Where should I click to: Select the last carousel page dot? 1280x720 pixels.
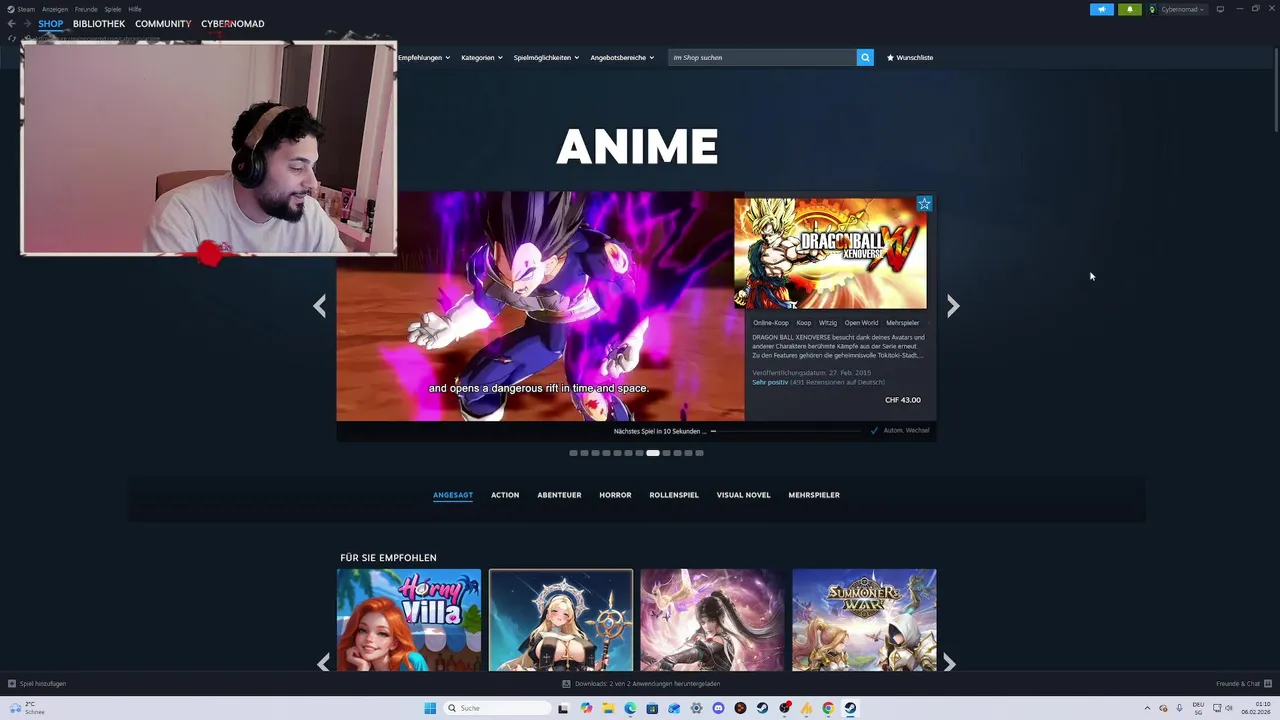(x=700, y=453)
